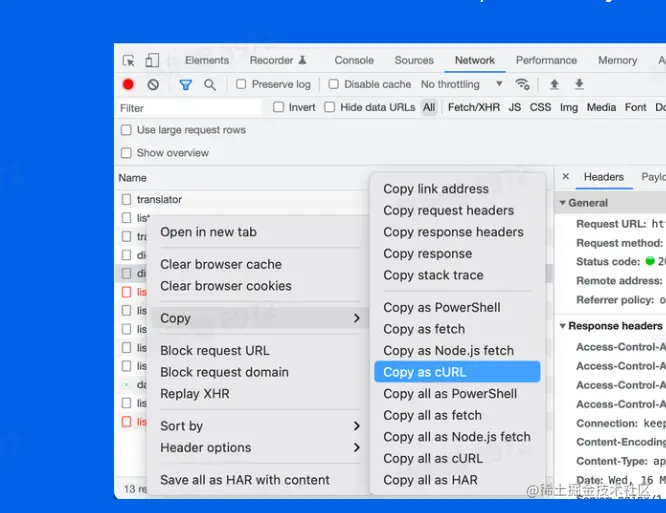The image size is (666, 513).
Task: Switch to the Console tab
Action: [x=354, y=60]
